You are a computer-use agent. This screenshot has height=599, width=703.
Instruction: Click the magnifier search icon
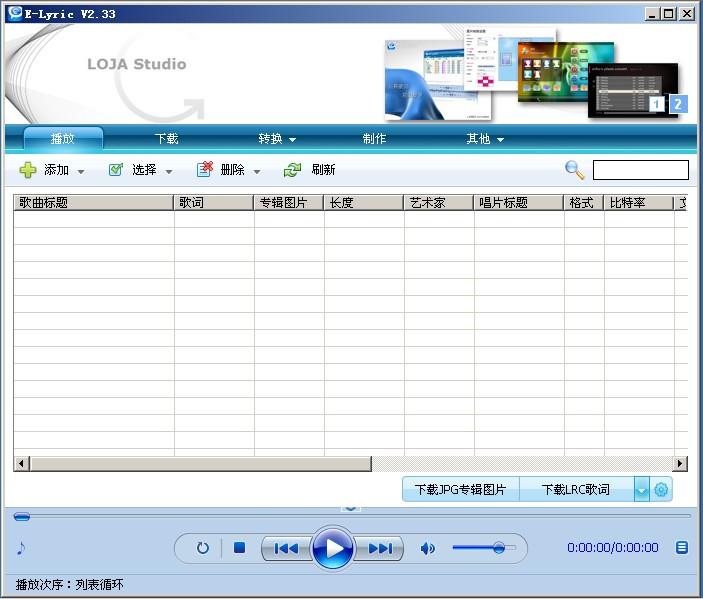point(574,170)
